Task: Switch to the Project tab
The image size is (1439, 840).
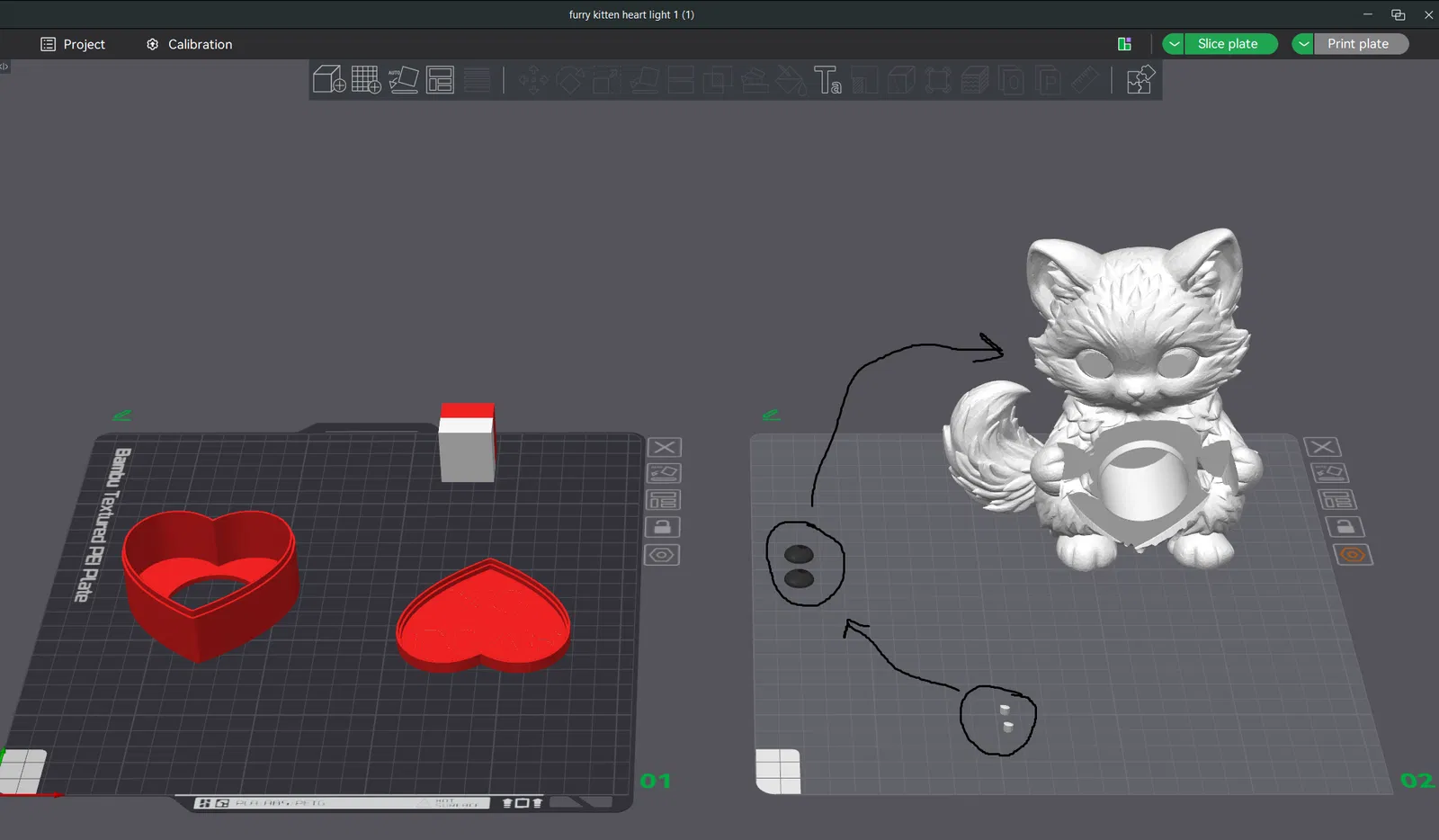Action: 73,44
